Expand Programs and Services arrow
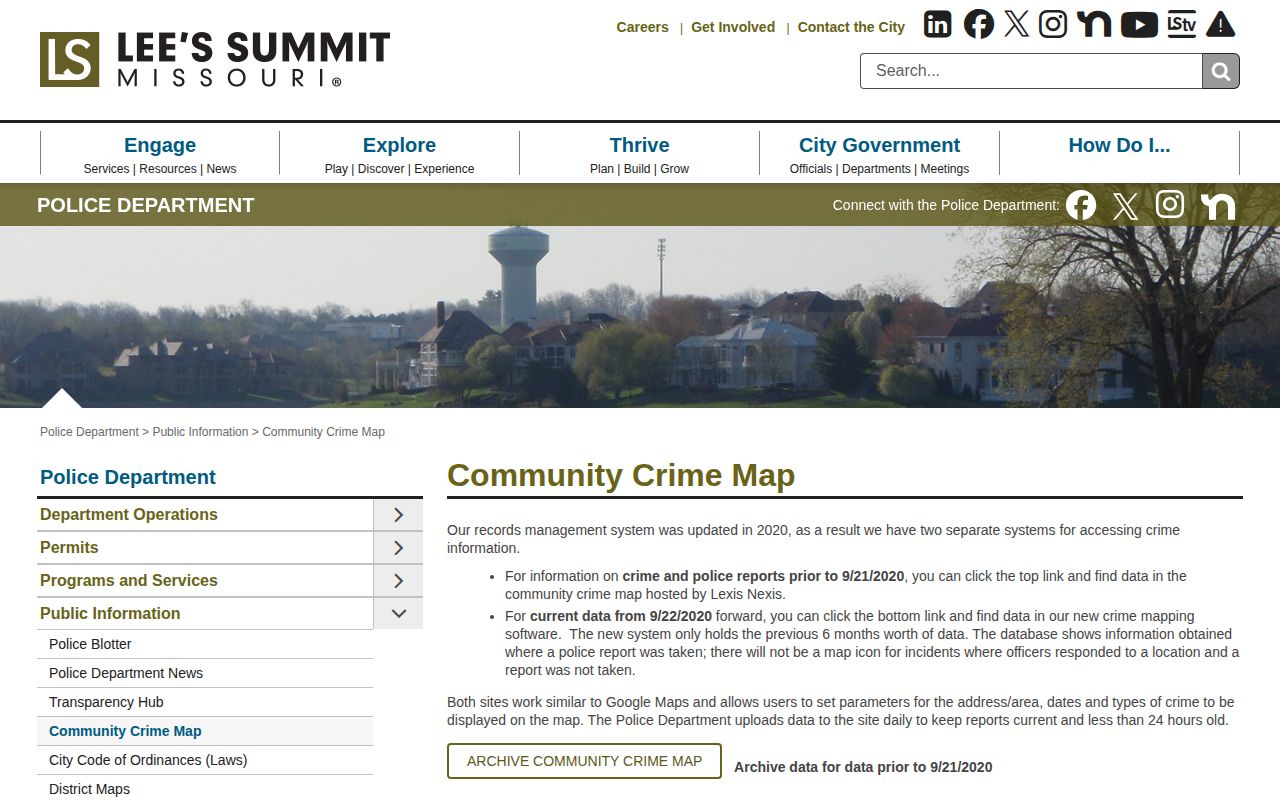 click(x=398, y=581)
